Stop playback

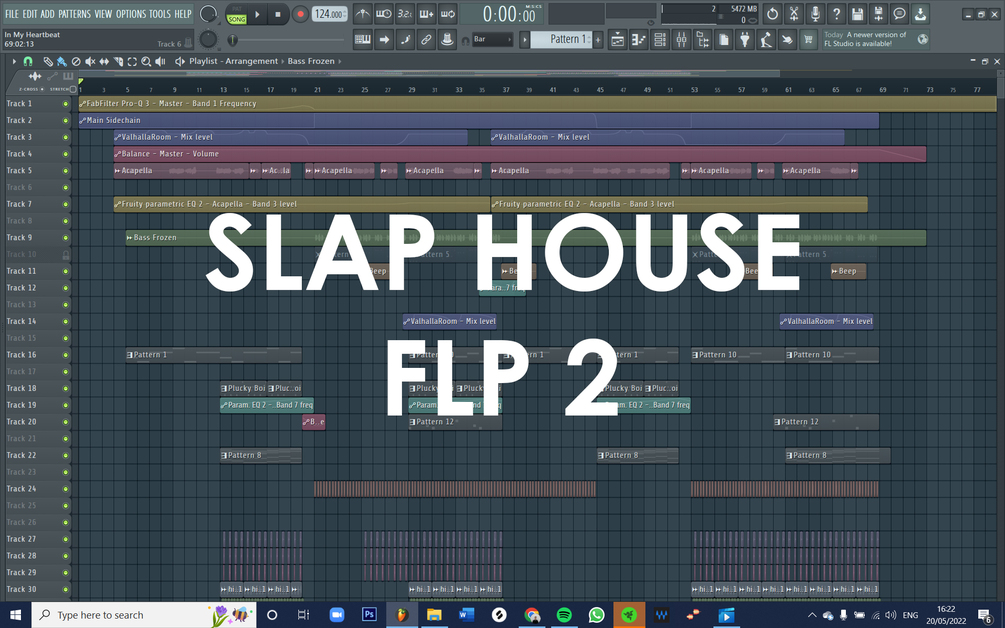pyautogui.click(x=278, y=14)
